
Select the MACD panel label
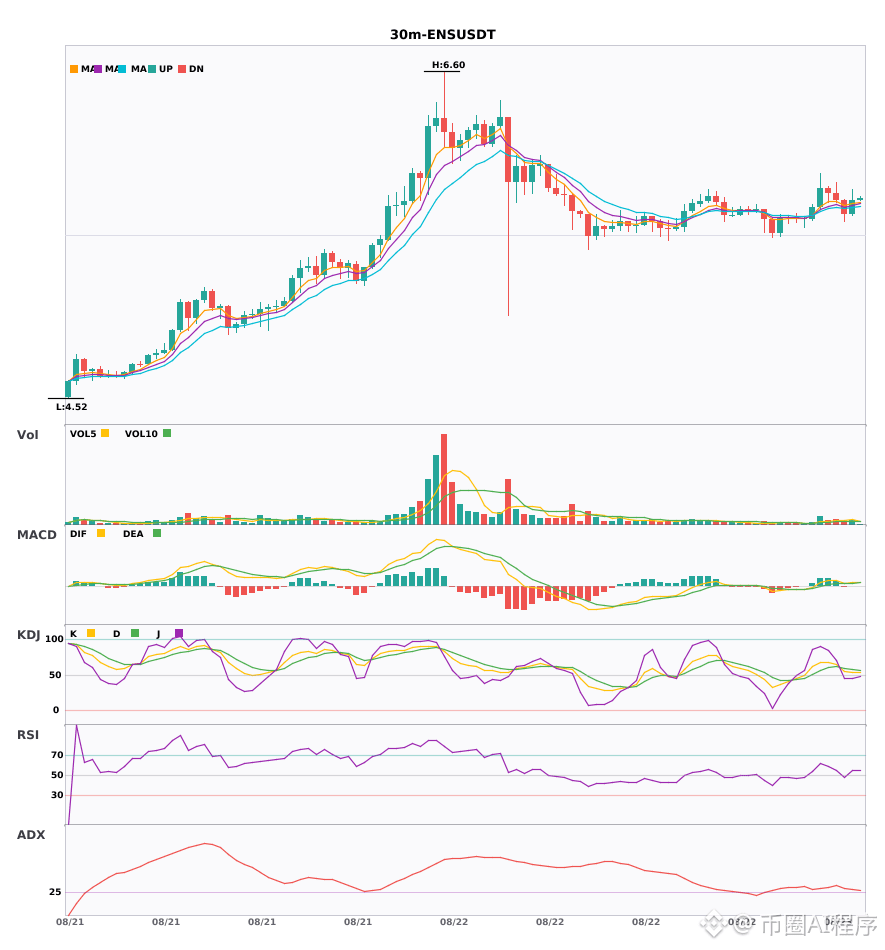point(36,534)
